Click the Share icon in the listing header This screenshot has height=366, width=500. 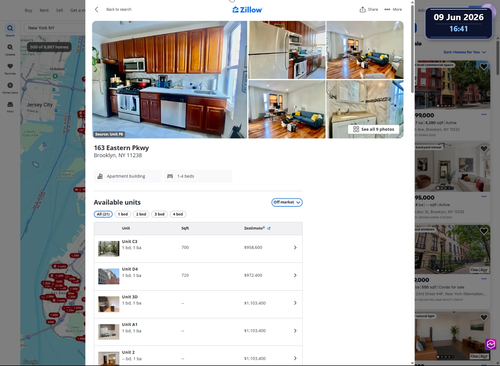point(362,9)
